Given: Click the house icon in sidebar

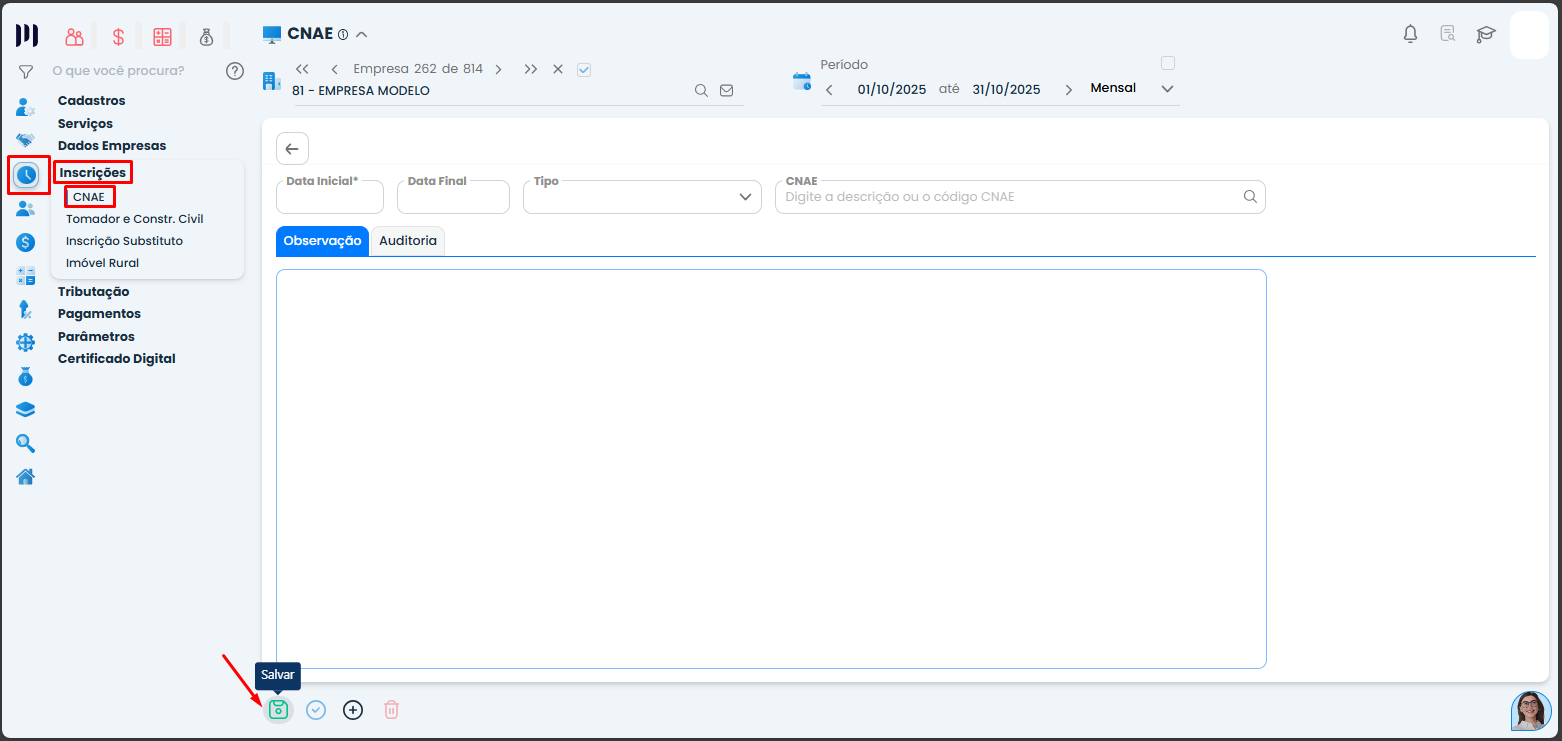Looking at the screenshot, I should (26, 476).
